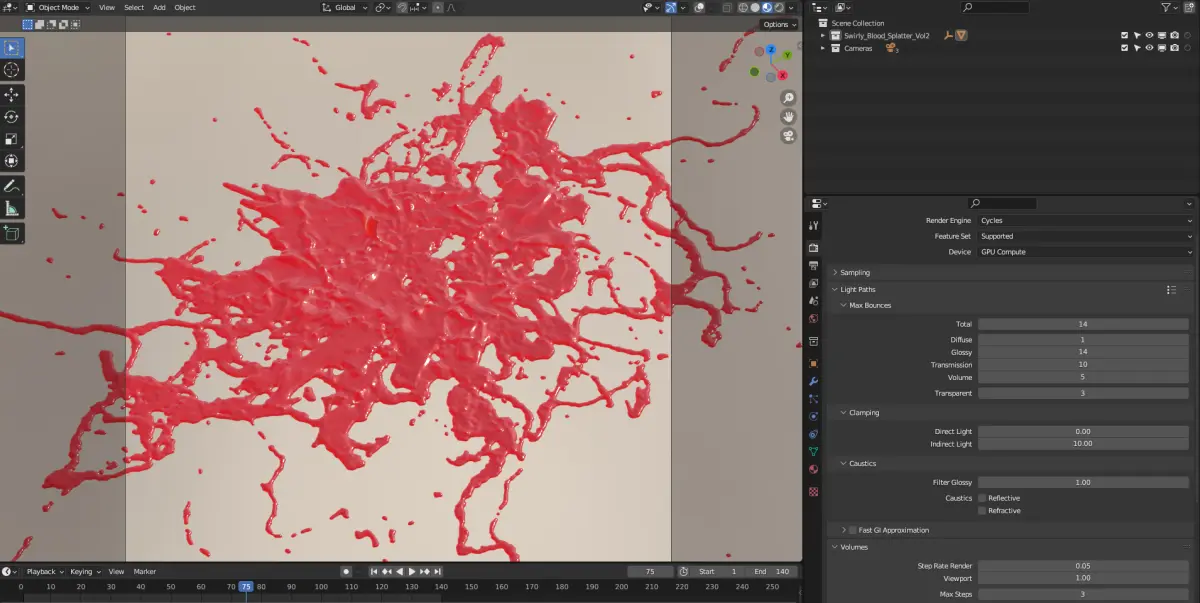
Task: Open the Texture properties tab
Action: click(813, 492)
